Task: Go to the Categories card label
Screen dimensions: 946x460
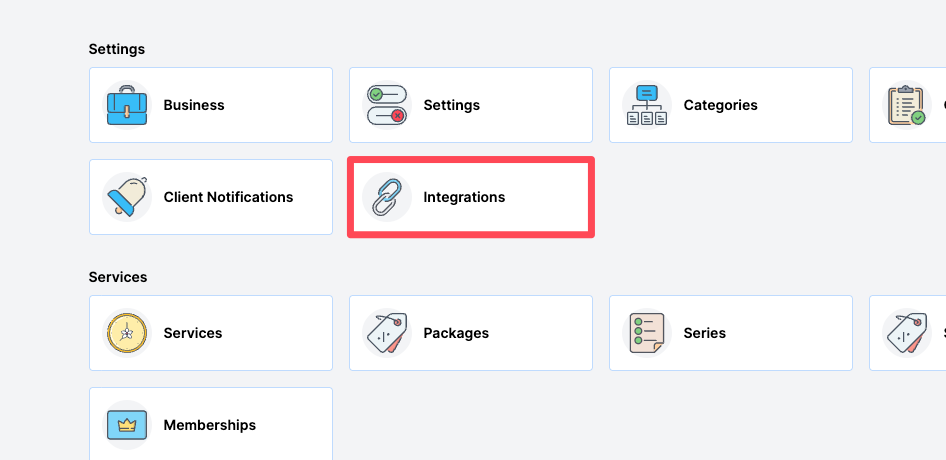Action: click(720, 105)
